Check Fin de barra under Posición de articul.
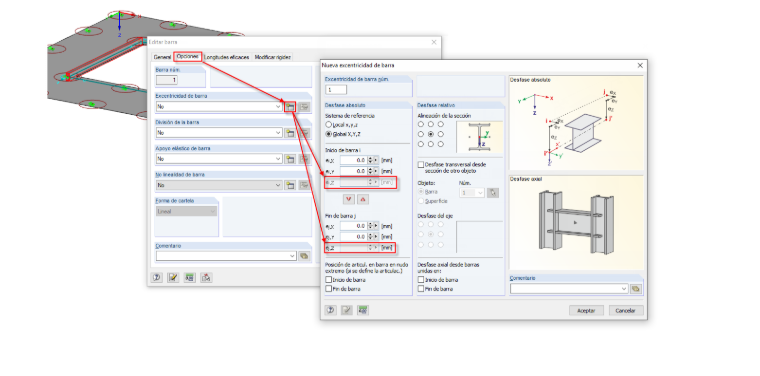Viewport: 760px width, 376px height. [x=329, y=289]
